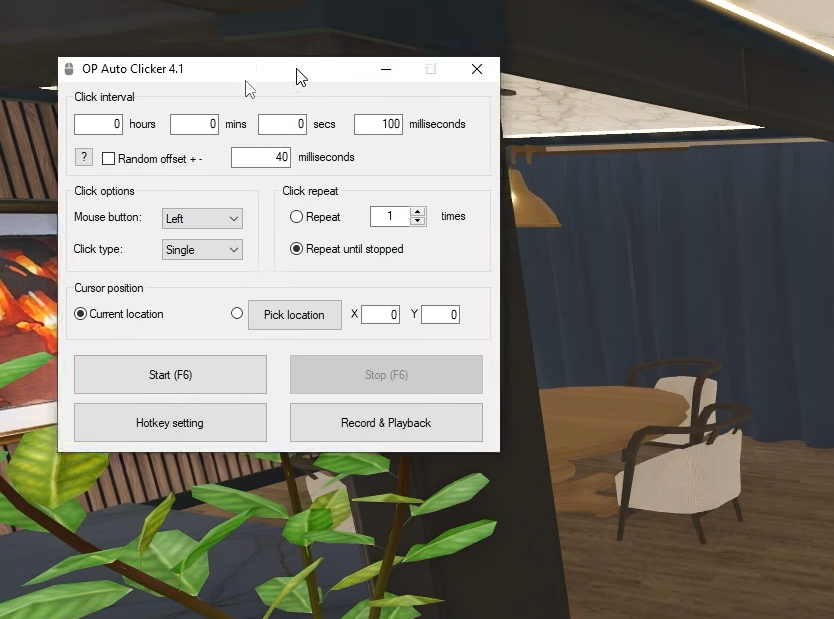Click the Start (F6) button
Viewport: 834px width, 619px height.
170,375
